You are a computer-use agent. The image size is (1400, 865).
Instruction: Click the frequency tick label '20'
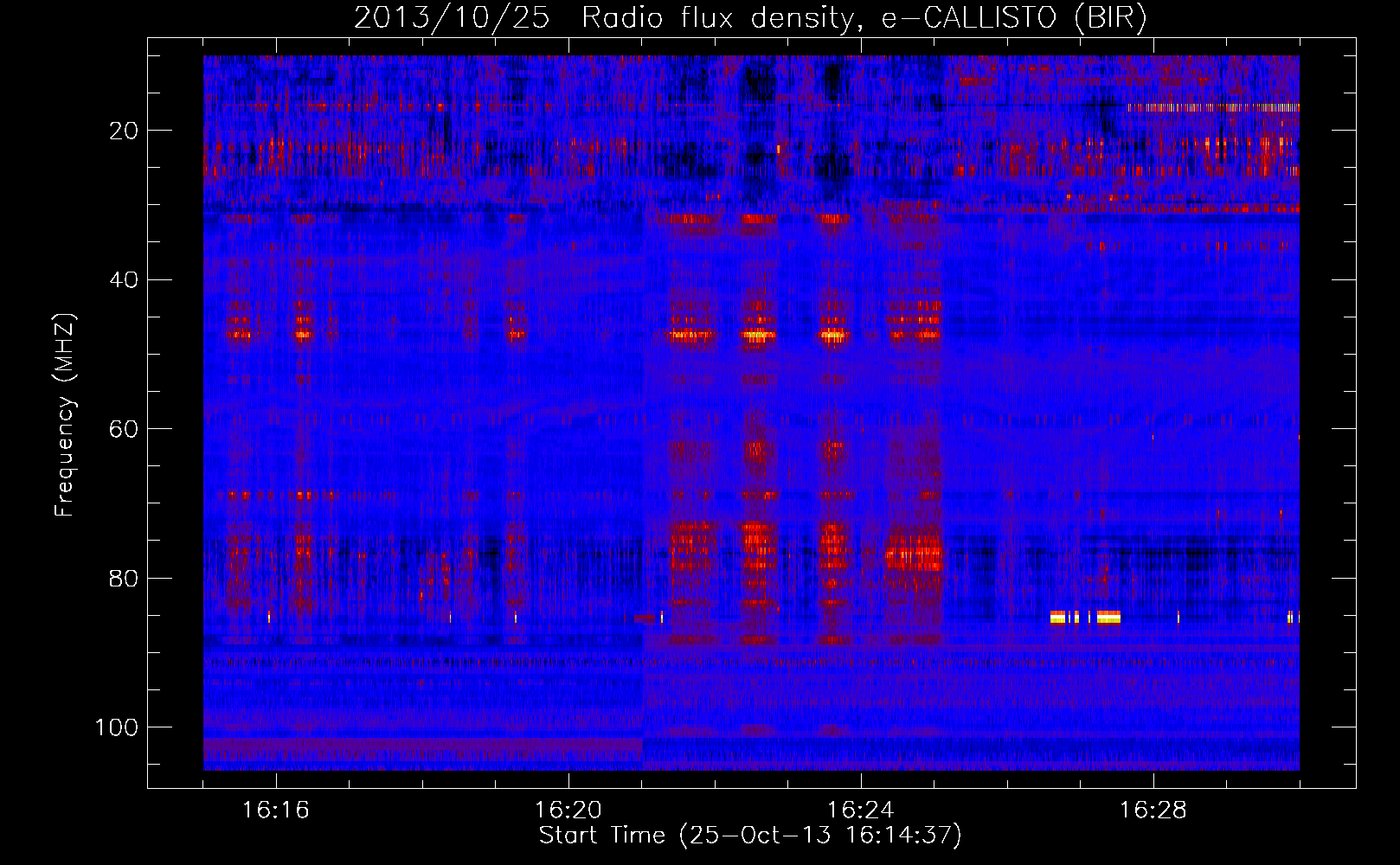pos(124,131)
